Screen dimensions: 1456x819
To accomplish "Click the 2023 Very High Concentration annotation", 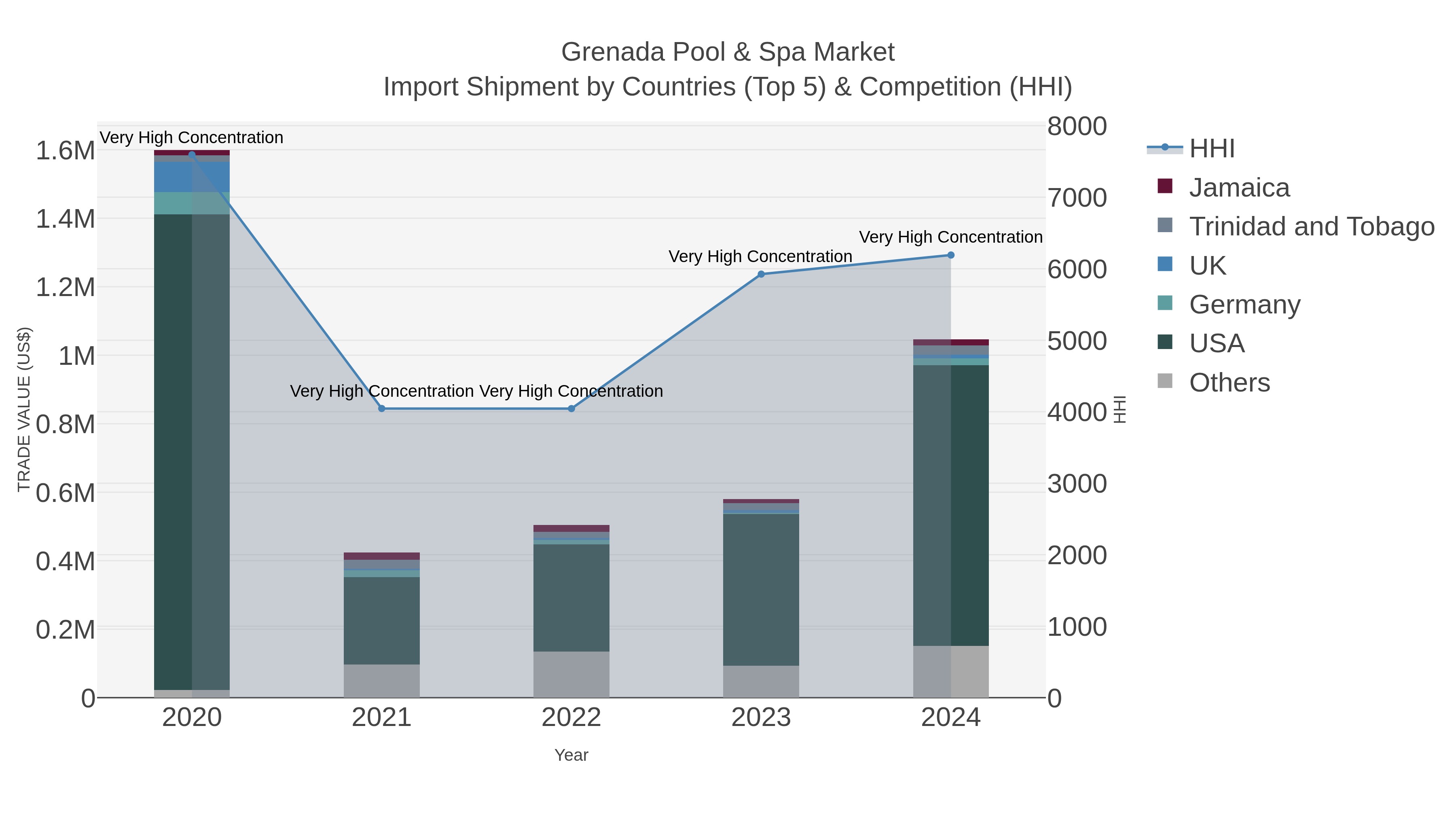I will click(760, 256).
